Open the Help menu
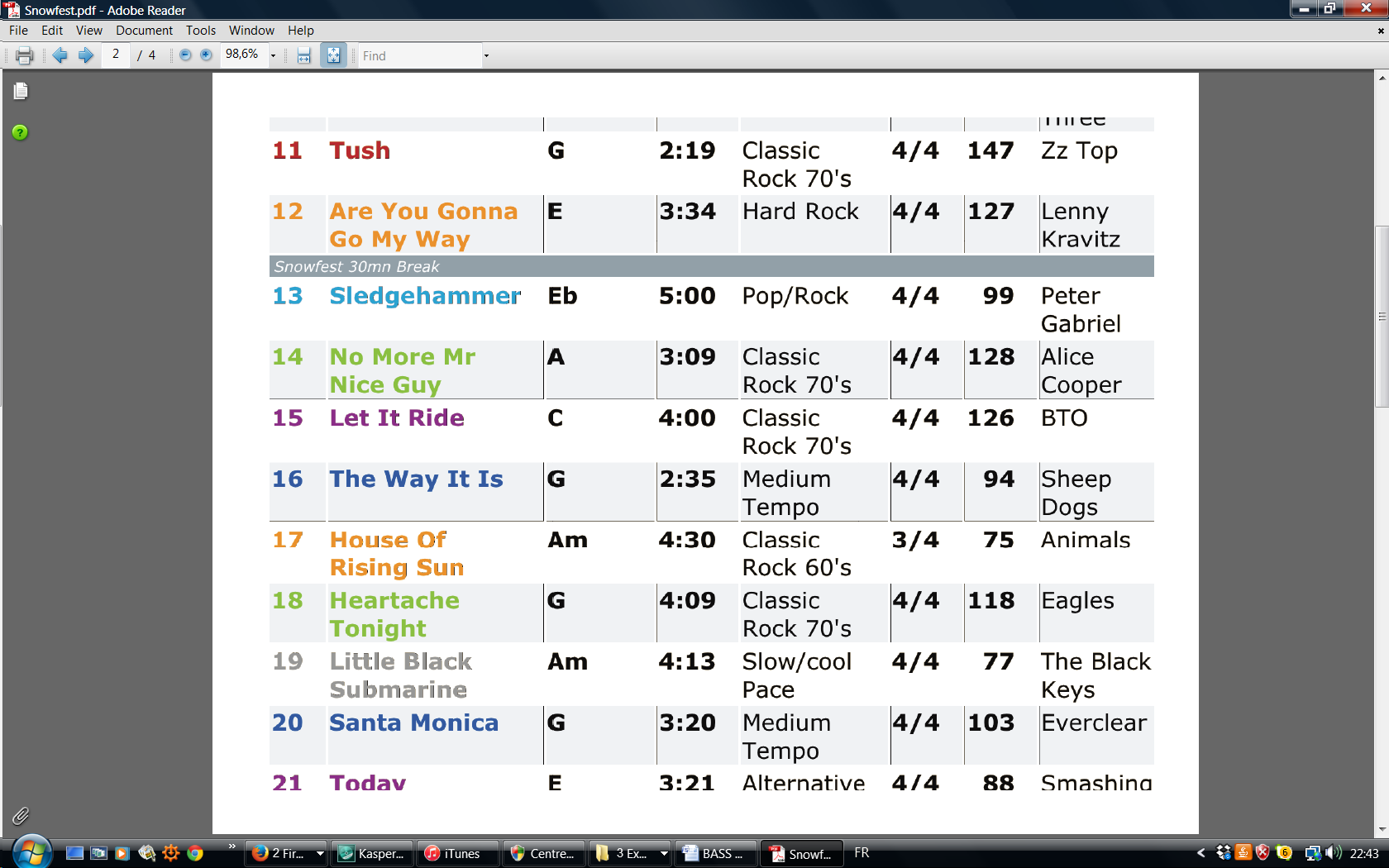This screenshot has width=1389, height=868. (x=301, y=31)
